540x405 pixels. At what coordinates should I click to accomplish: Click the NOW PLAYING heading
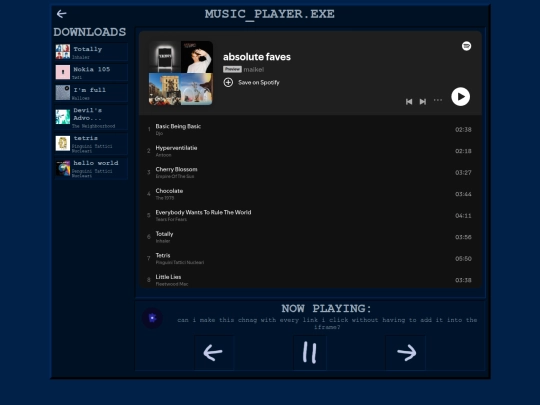tap(326, 309)
